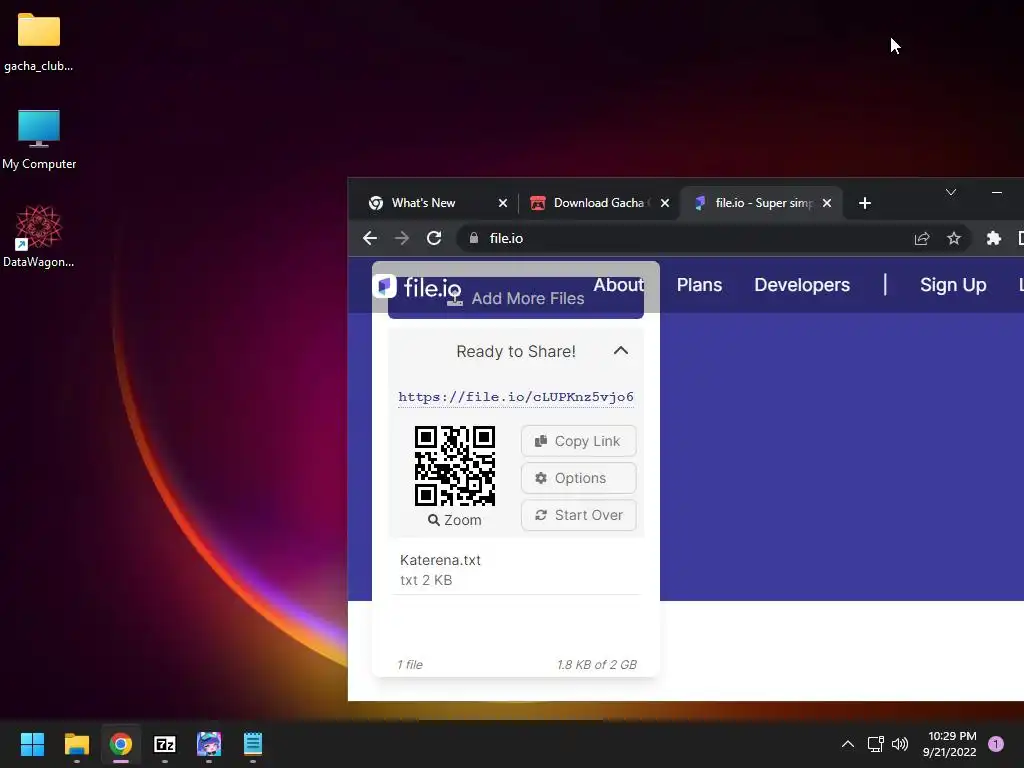
Task: Close the Download Gacha tab
Action: pos(664,203)
